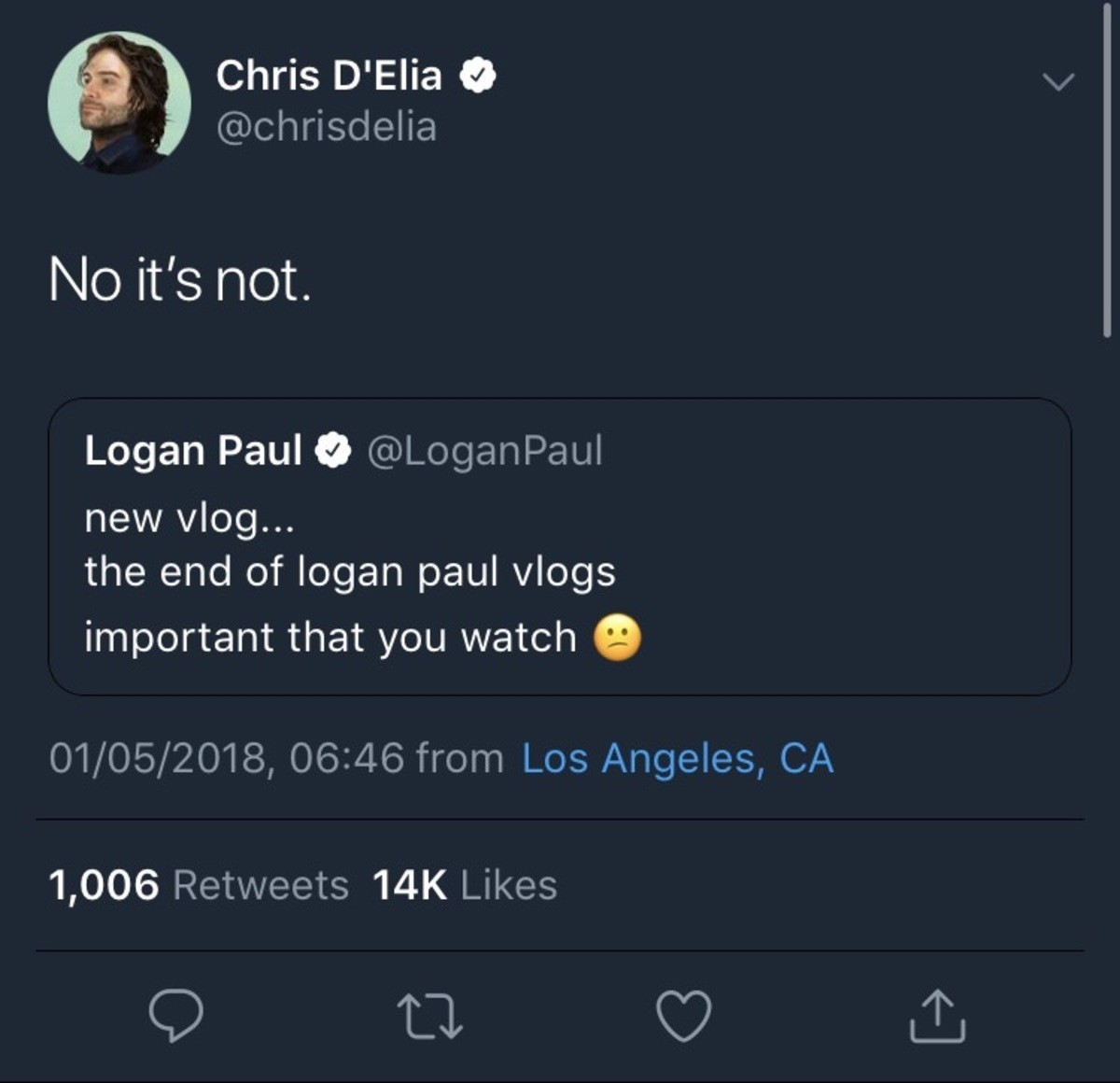Click Chris D'Elia's verified badge
The width and height of the screenshot is (1120, 1083).
click(x=477, y=76)
